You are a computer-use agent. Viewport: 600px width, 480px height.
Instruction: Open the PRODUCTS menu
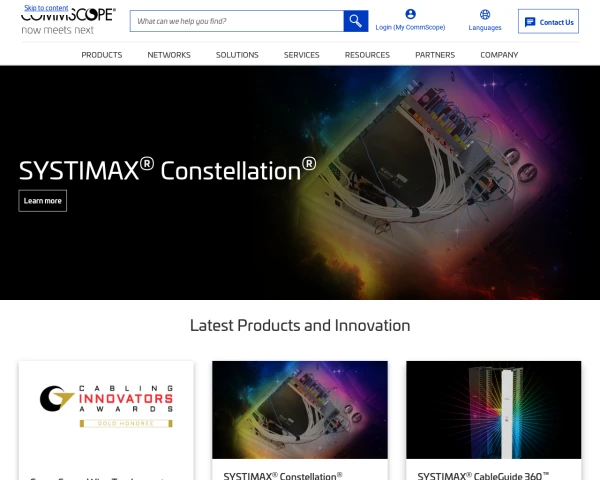click(102, 55)
